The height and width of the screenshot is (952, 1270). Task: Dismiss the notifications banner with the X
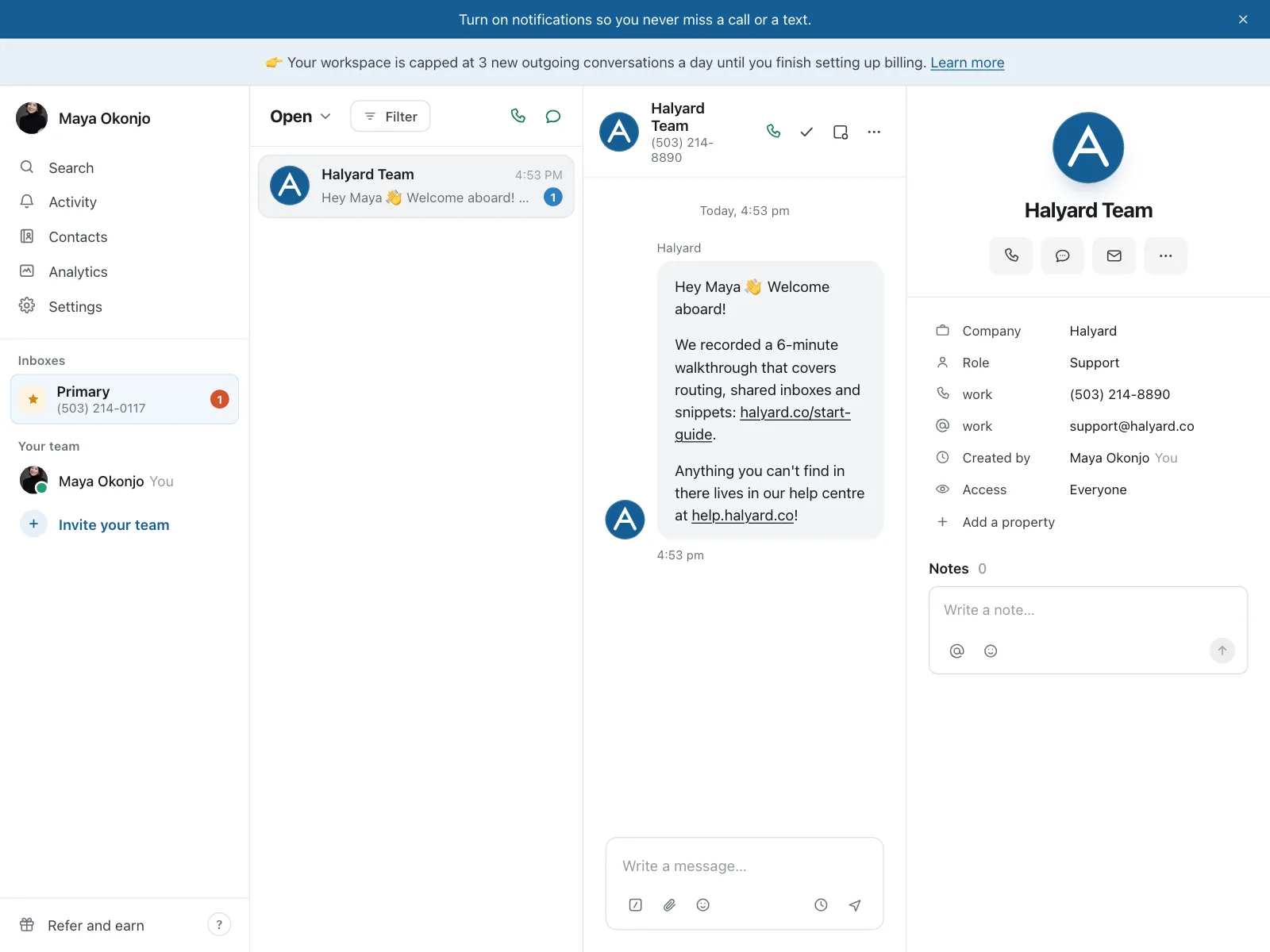pos(1243,20)
